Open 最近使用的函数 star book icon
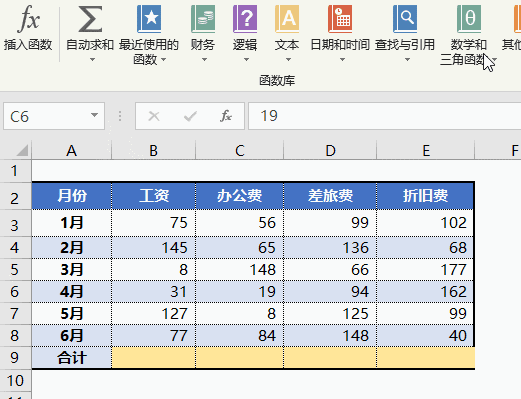The height and width of the screenshot is (399, 521). [x=149, y=19]
